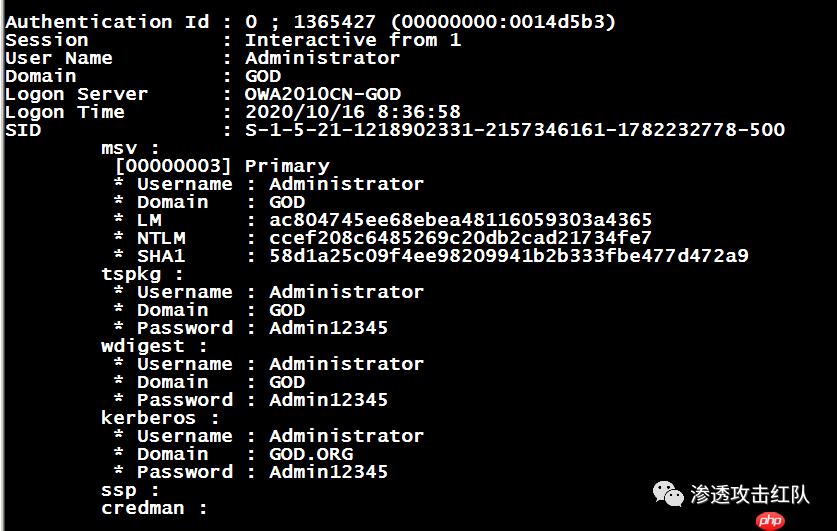Click the credman section label
The width and height of the screenshot is (837, 531).
click(x=154, y=508)
